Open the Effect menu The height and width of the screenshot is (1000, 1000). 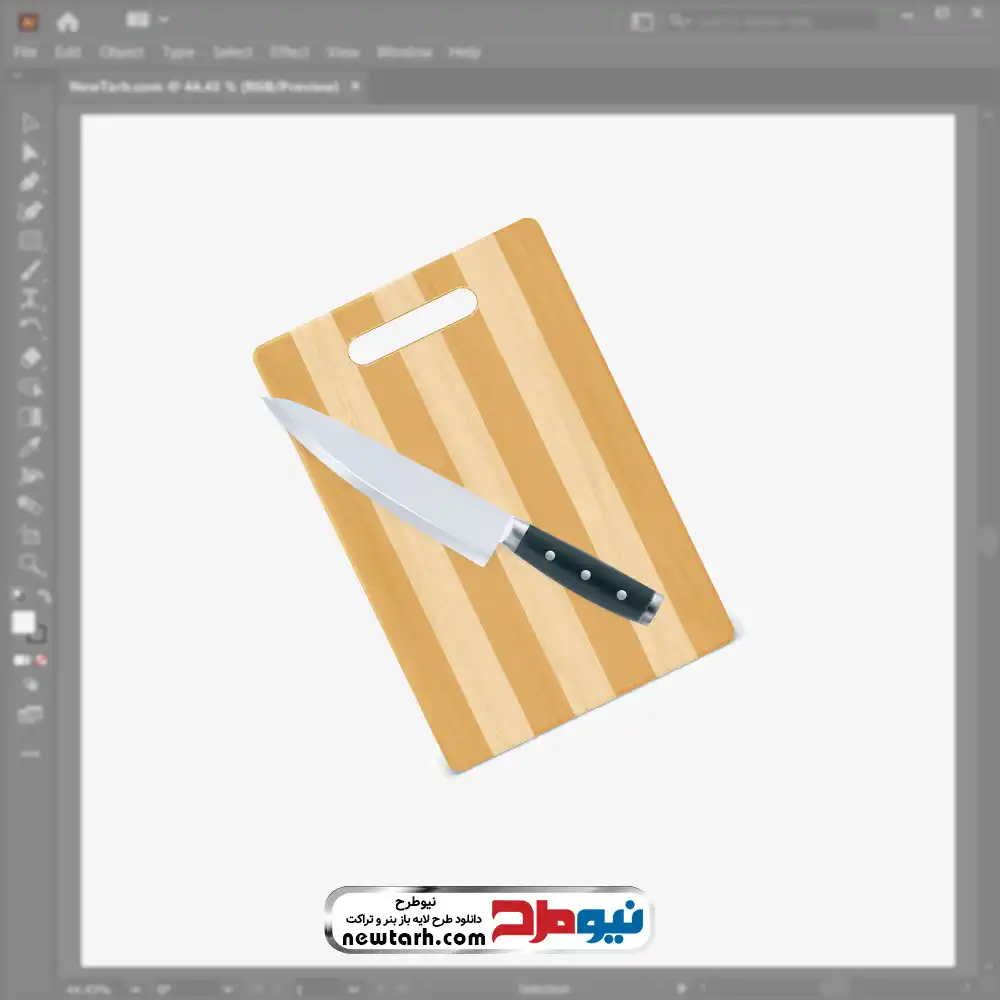pos(289,52)
